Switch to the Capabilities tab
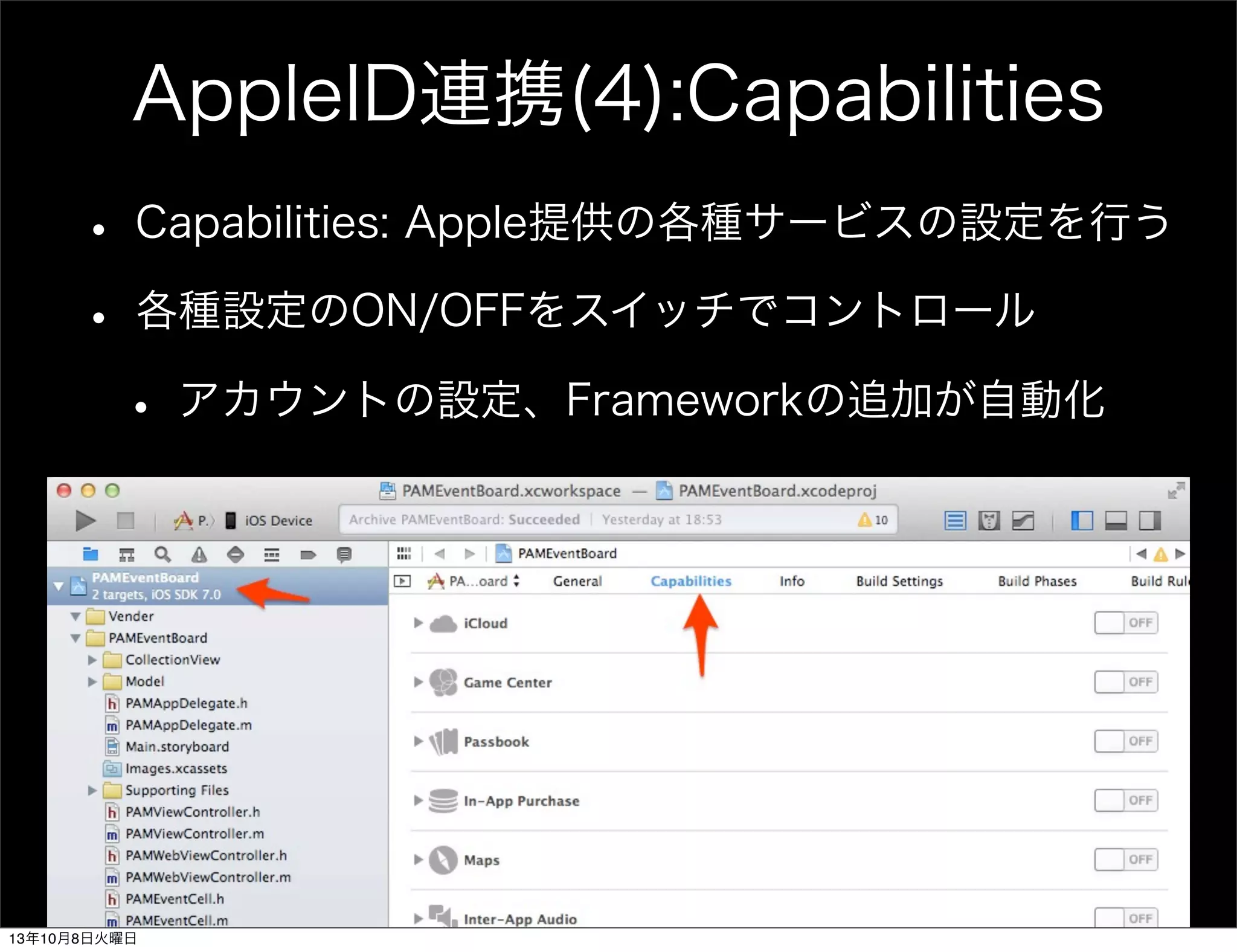 [x=691, y=581]
